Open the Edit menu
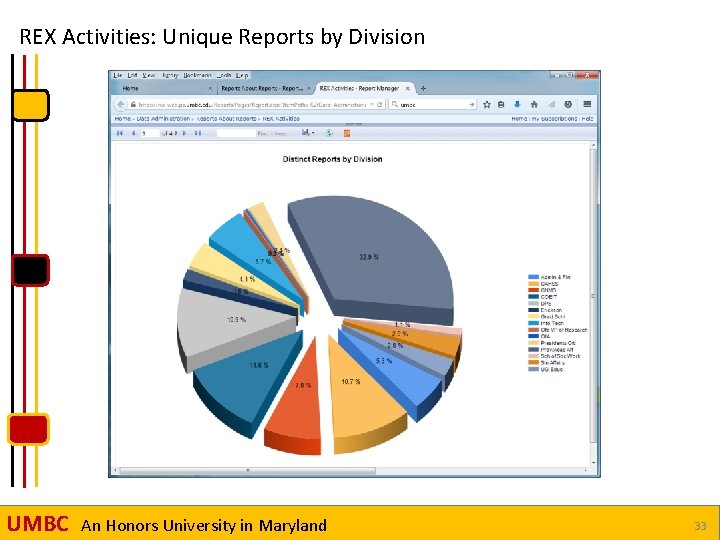The width and height of the screenshot is (720, 540). 132,75
